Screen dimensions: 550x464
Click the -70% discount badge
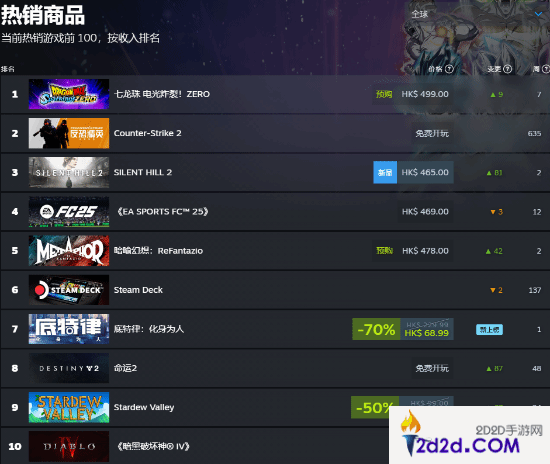[376, 329]
